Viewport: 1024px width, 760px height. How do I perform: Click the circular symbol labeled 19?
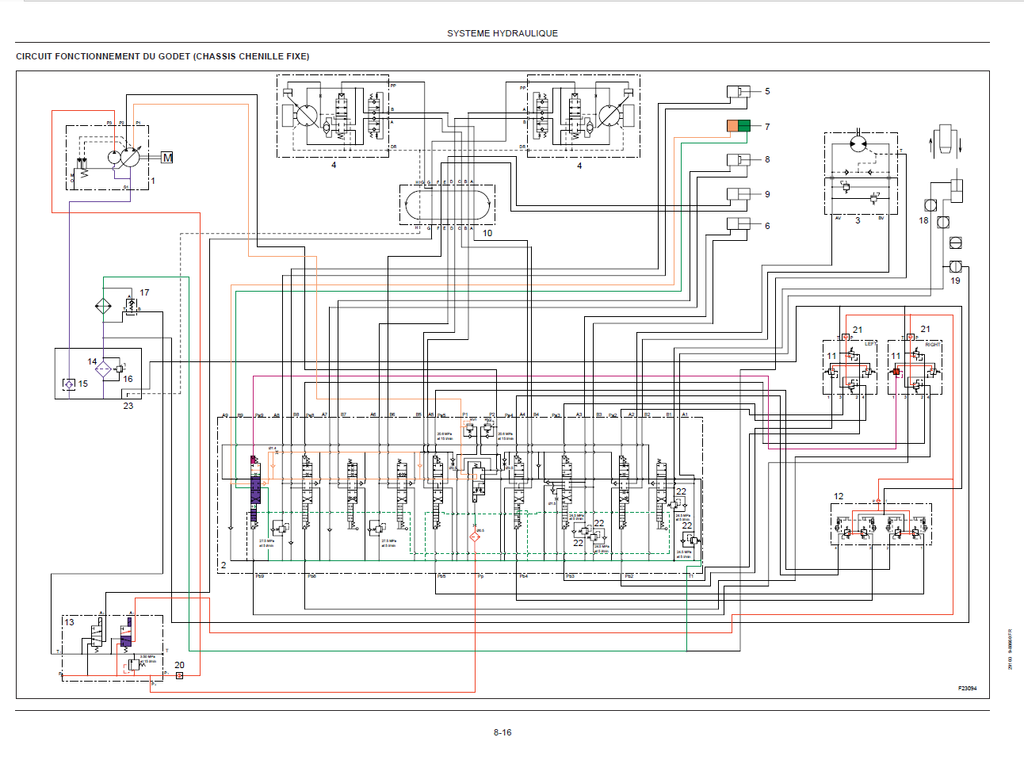(955, 266)
